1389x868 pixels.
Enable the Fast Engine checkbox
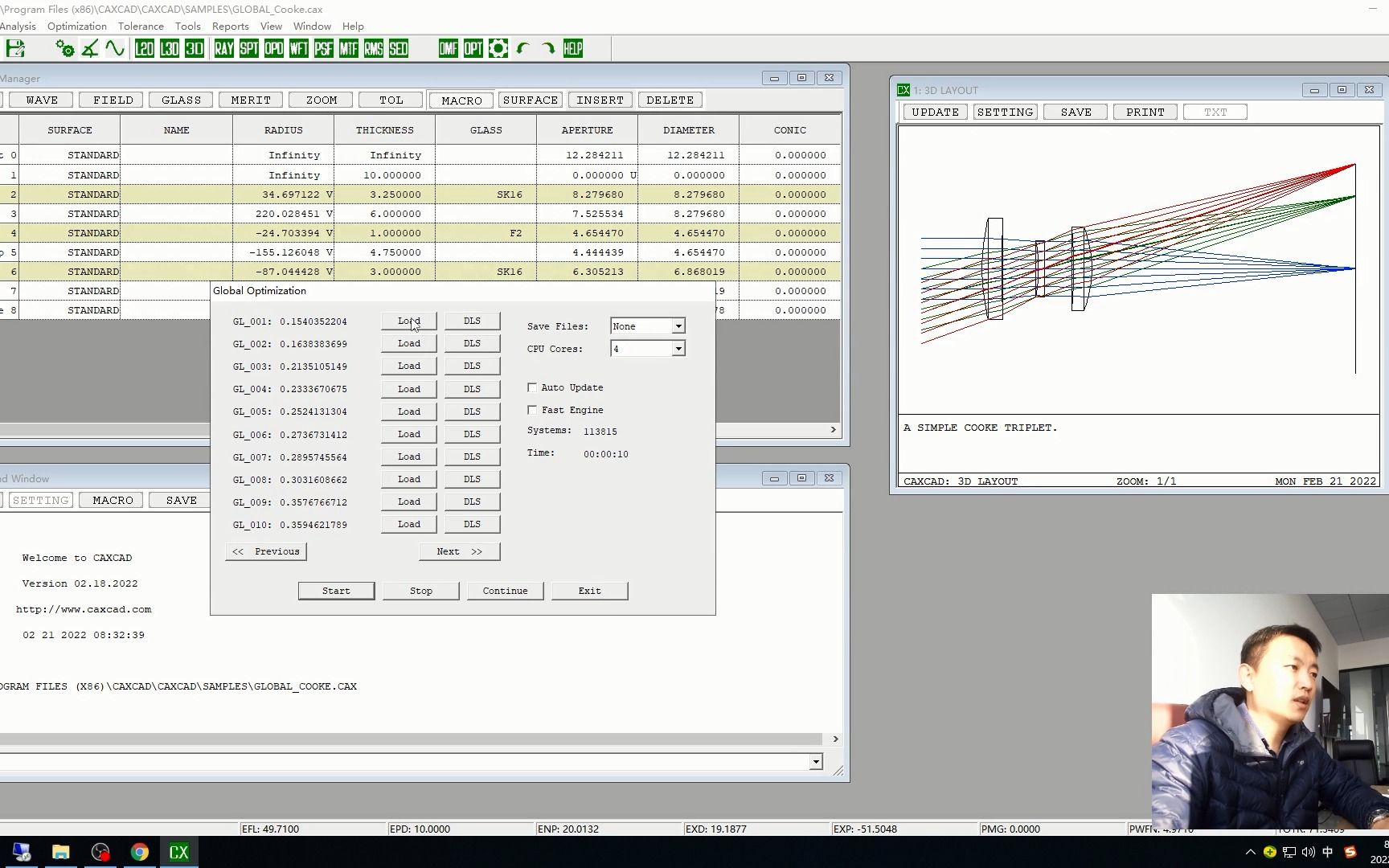532,410
